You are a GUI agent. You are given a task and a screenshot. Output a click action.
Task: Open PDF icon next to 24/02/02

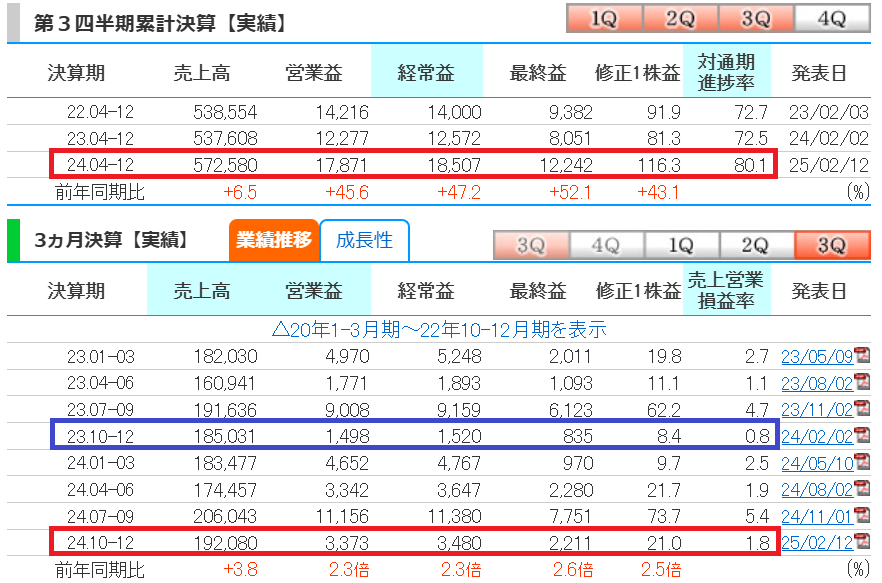pyautogui.click(x=862, y=434)
